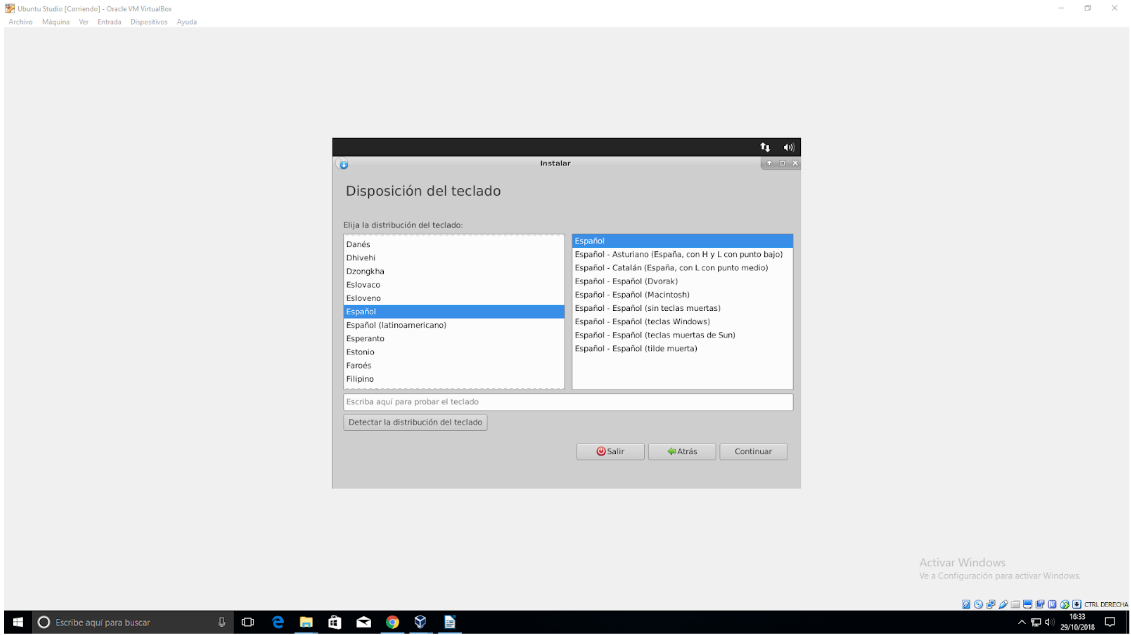
Task: Quit the installer with Salir
Action: click(x=610, y=452)
